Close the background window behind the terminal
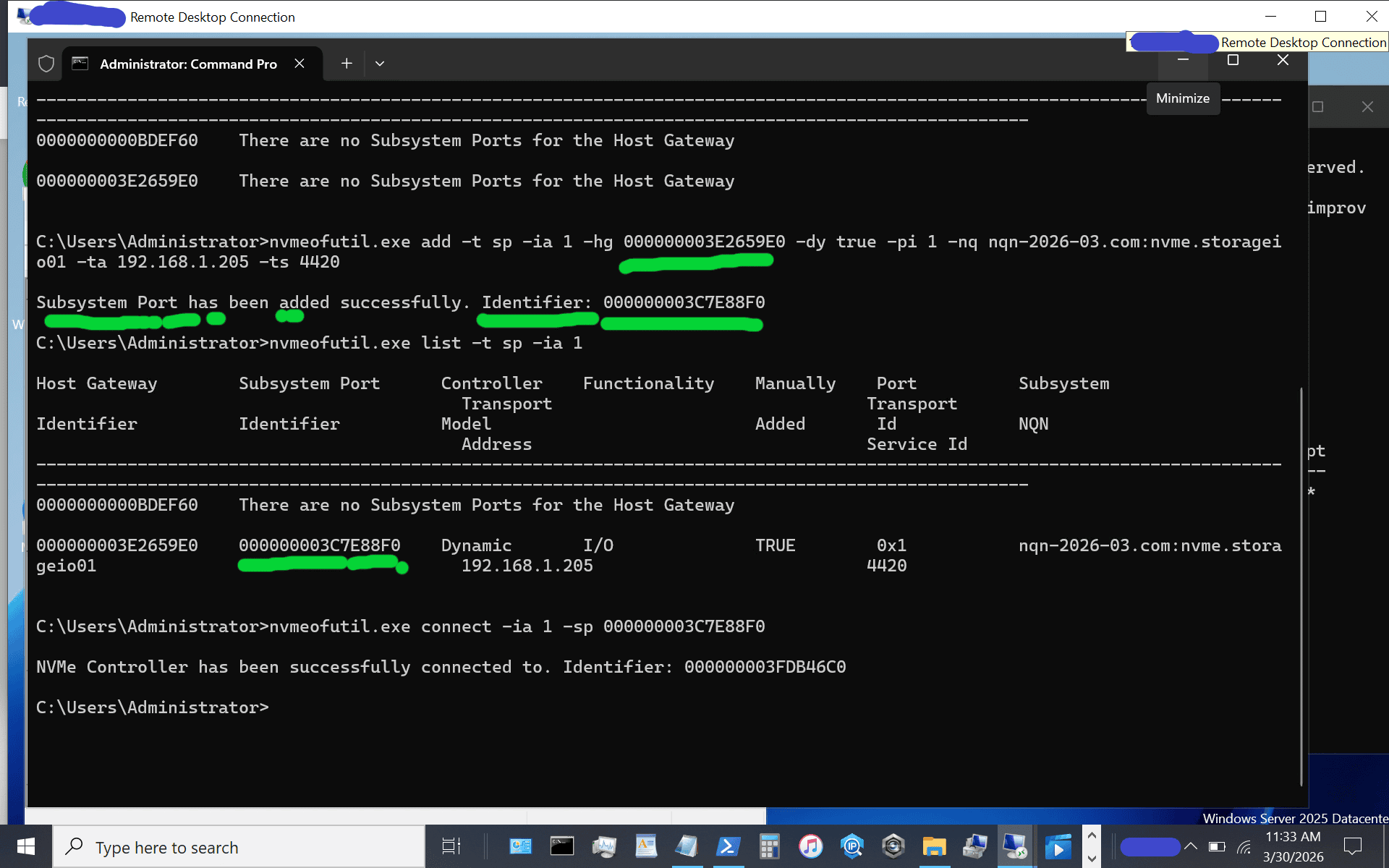 click(x=1367, y=107)
